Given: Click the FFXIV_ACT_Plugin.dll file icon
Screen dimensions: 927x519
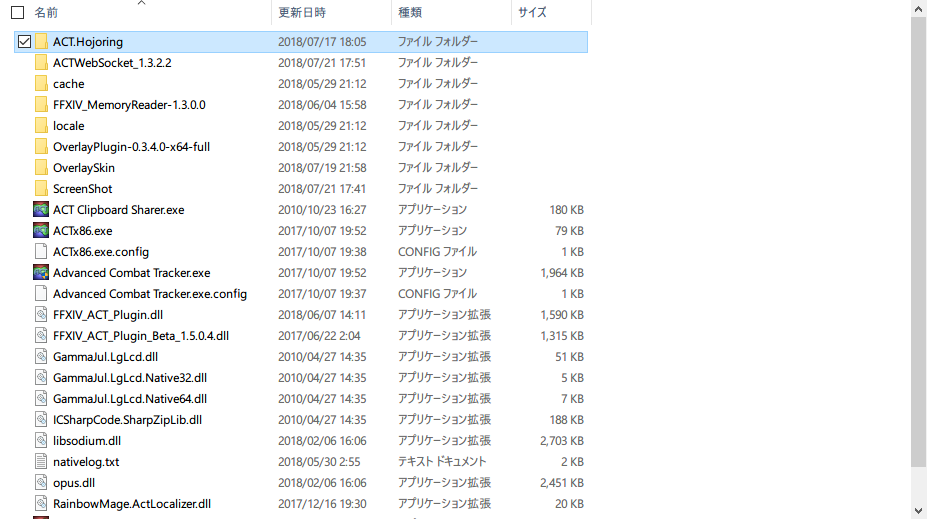Looking at the screenshot, I should (41, 314).
